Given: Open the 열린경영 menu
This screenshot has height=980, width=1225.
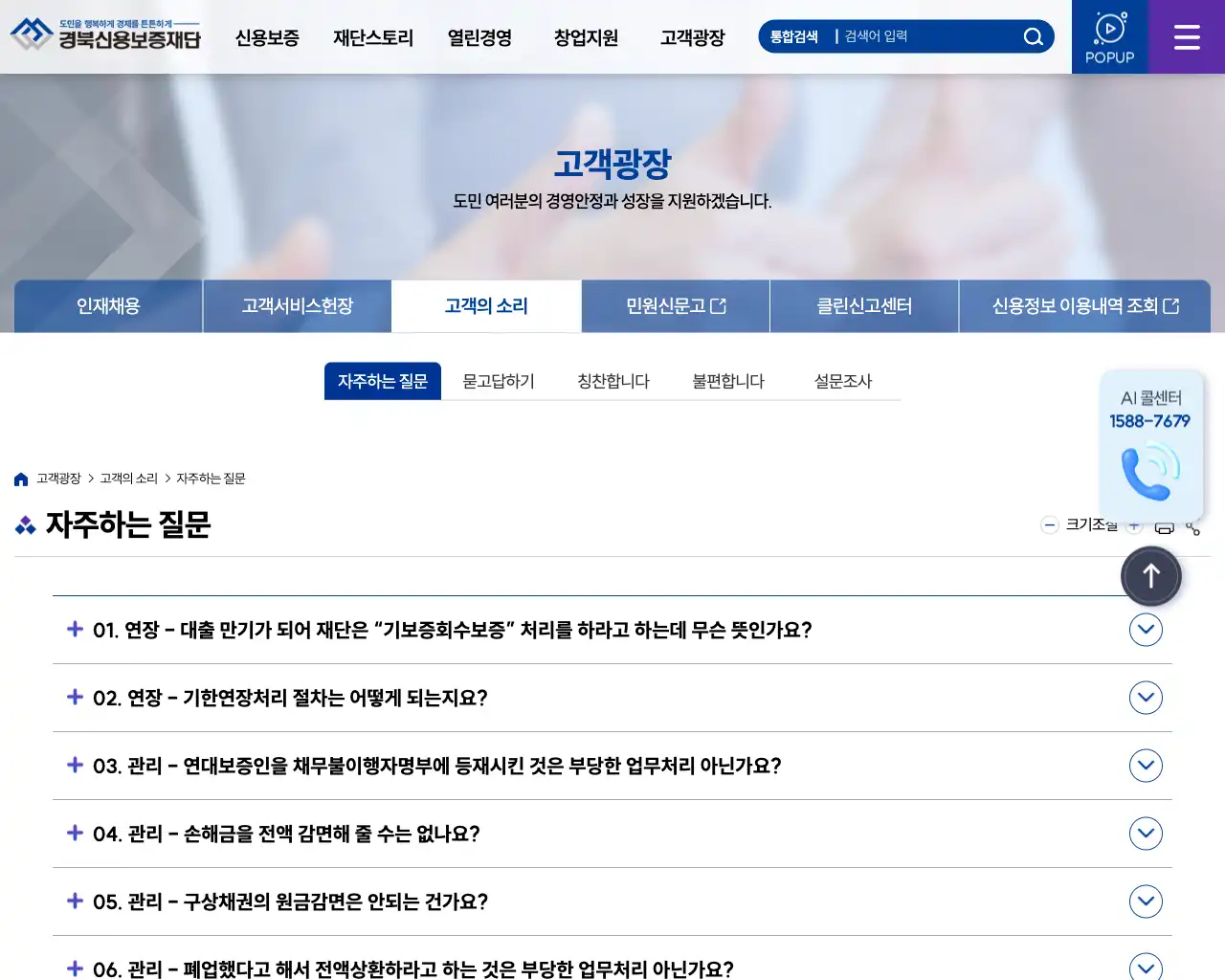Looking at the screenshot, I should click(x=479, y=37).
